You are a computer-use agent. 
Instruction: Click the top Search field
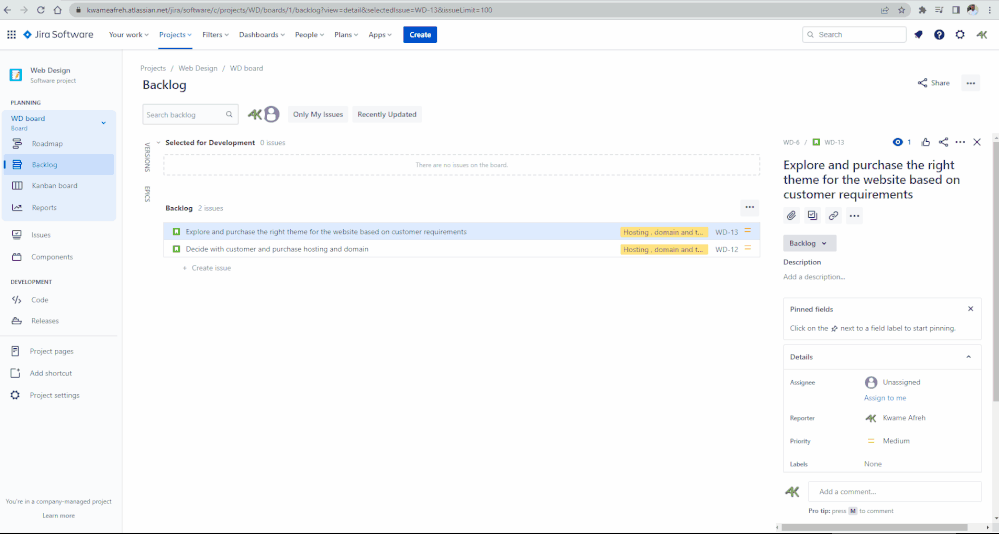pos(854,34)
